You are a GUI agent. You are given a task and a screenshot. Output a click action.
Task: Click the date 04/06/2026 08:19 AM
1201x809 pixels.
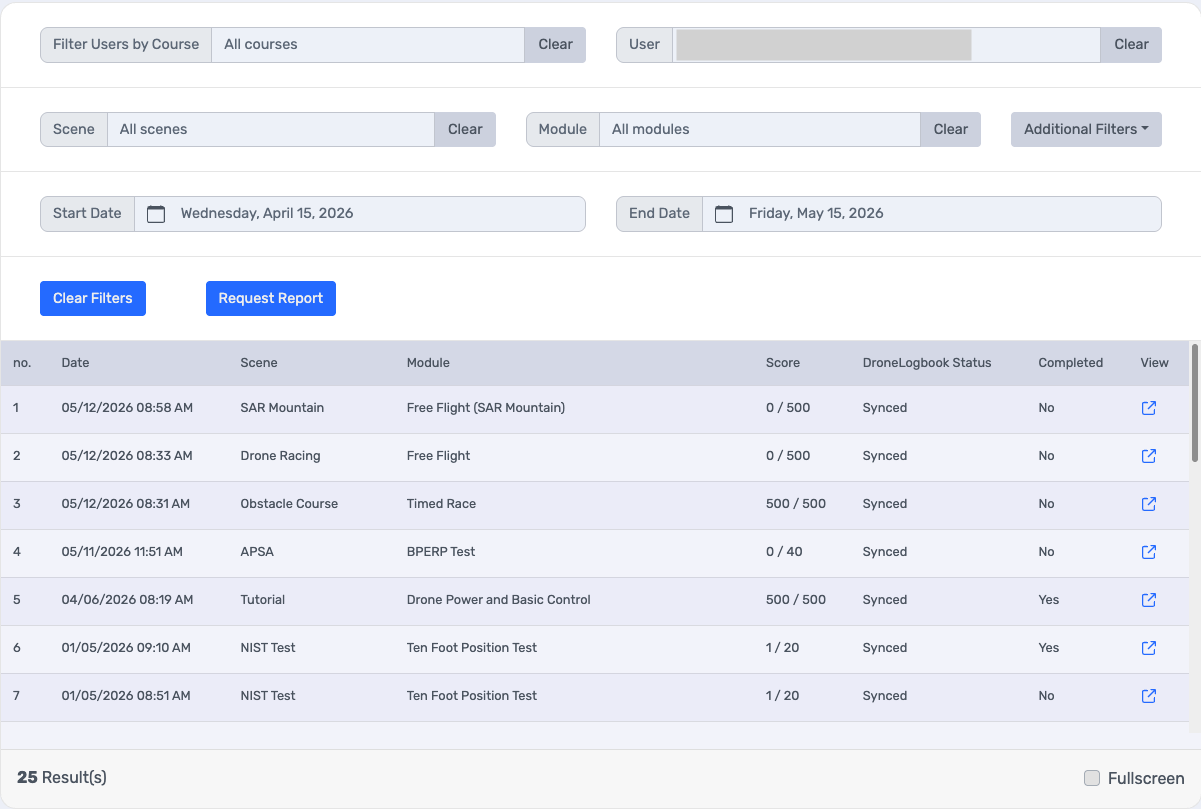coord(127,600)
